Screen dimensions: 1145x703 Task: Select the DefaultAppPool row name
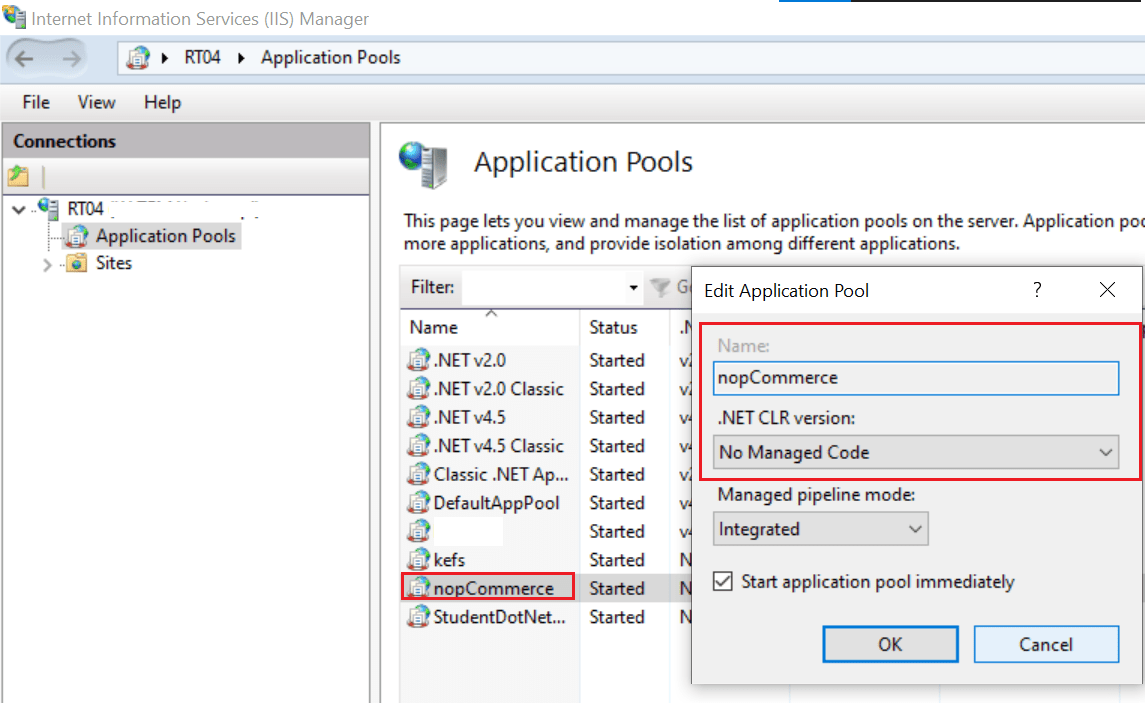click(497, 503)
